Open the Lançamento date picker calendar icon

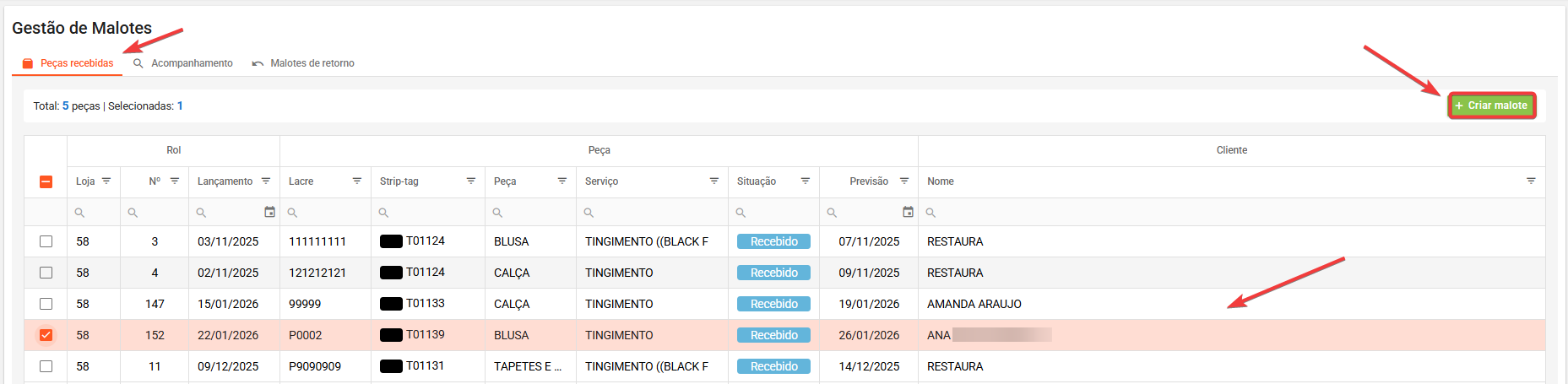(x=269, y=212)
